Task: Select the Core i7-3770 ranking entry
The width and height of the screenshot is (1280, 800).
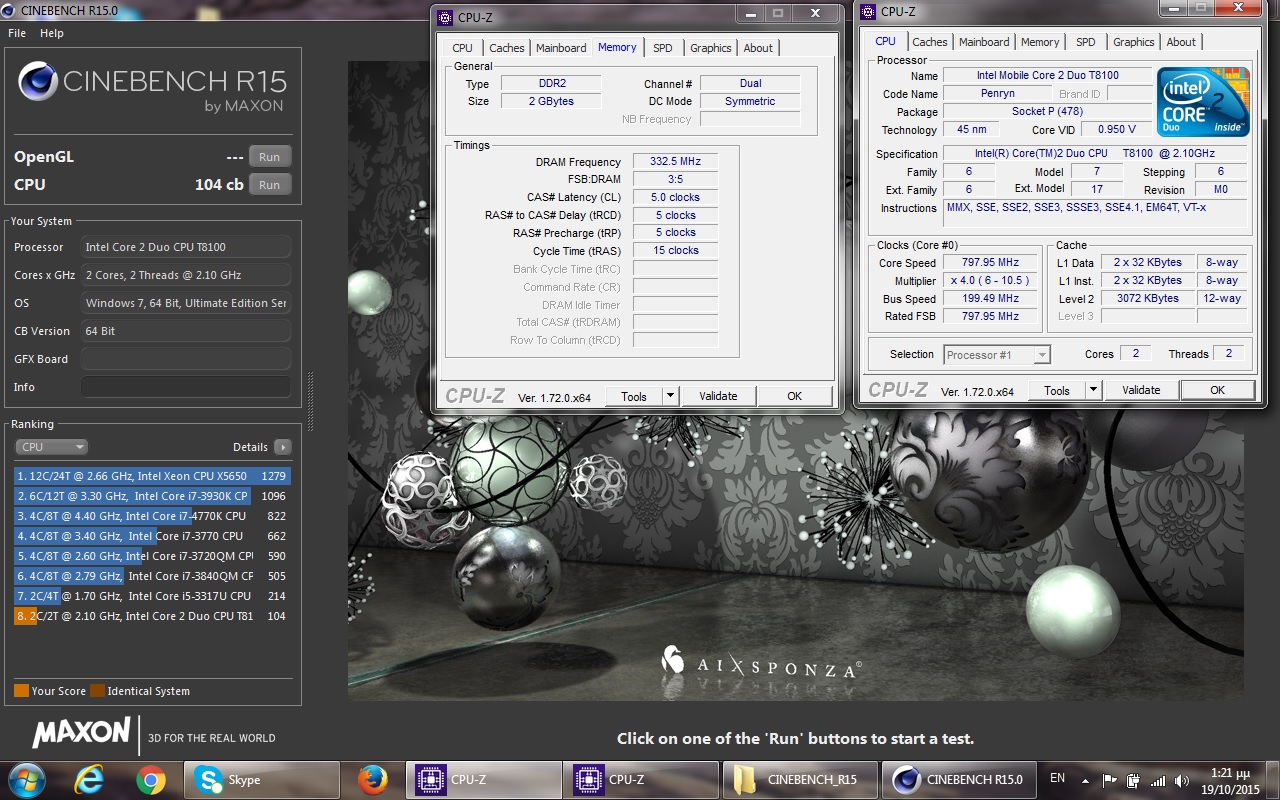Action: point(152,536)
